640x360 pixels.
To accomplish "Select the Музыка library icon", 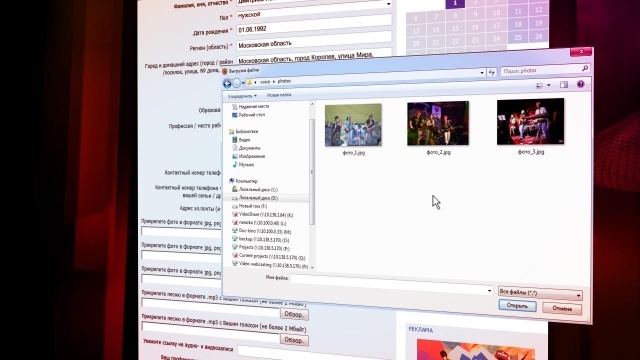I will click(x=235, y=164).
